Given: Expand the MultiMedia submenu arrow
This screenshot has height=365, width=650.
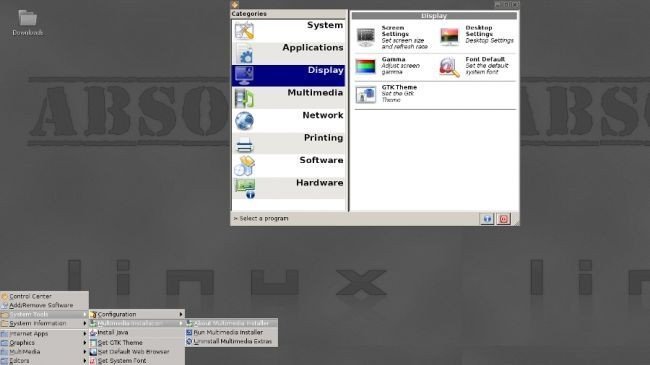Looking at the screenshot, I should 85,352.
